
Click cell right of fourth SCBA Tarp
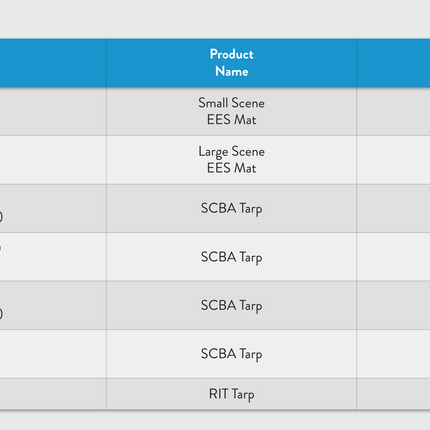[393, 354]
